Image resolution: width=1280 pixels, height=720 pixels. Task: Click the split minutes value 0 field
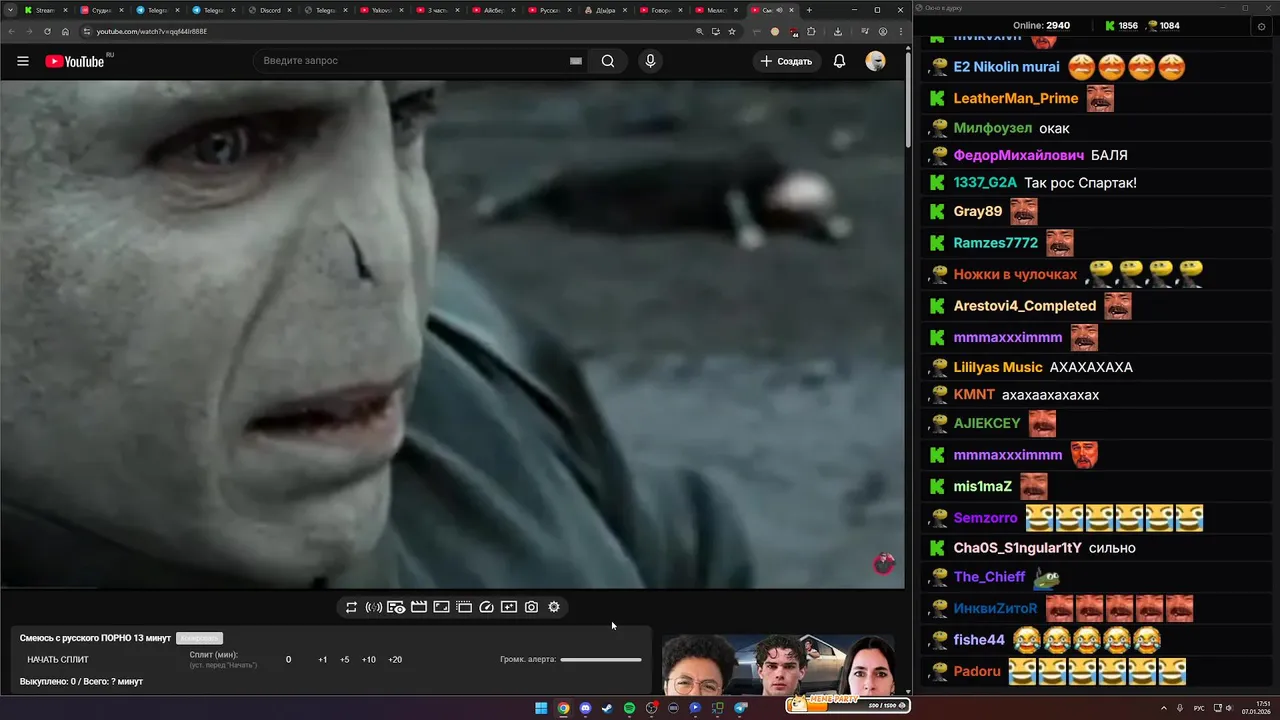pyautogui.click(x=289, y=660)
